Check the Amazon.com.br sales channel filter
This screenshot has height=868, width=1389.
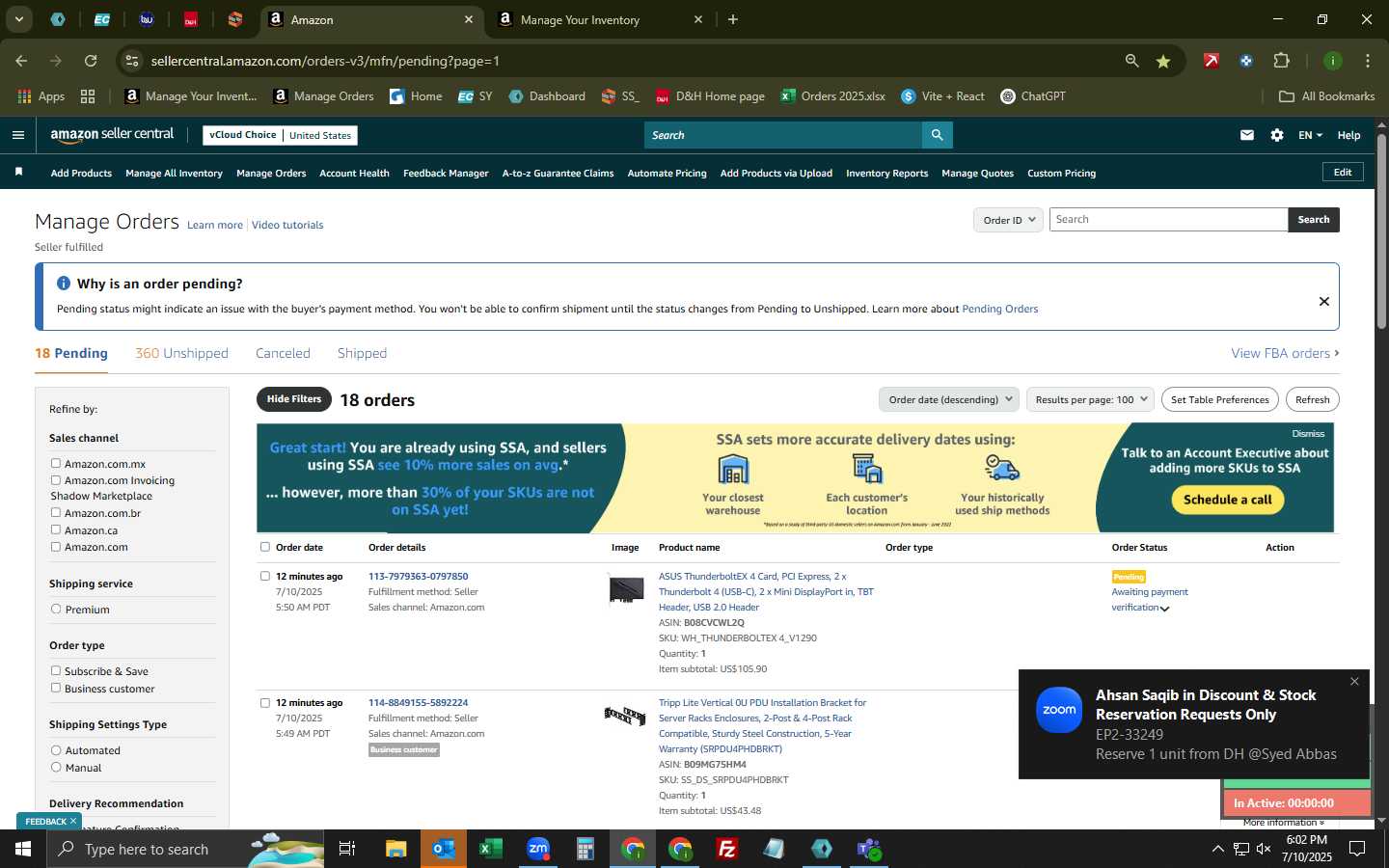tap(56, 512)
